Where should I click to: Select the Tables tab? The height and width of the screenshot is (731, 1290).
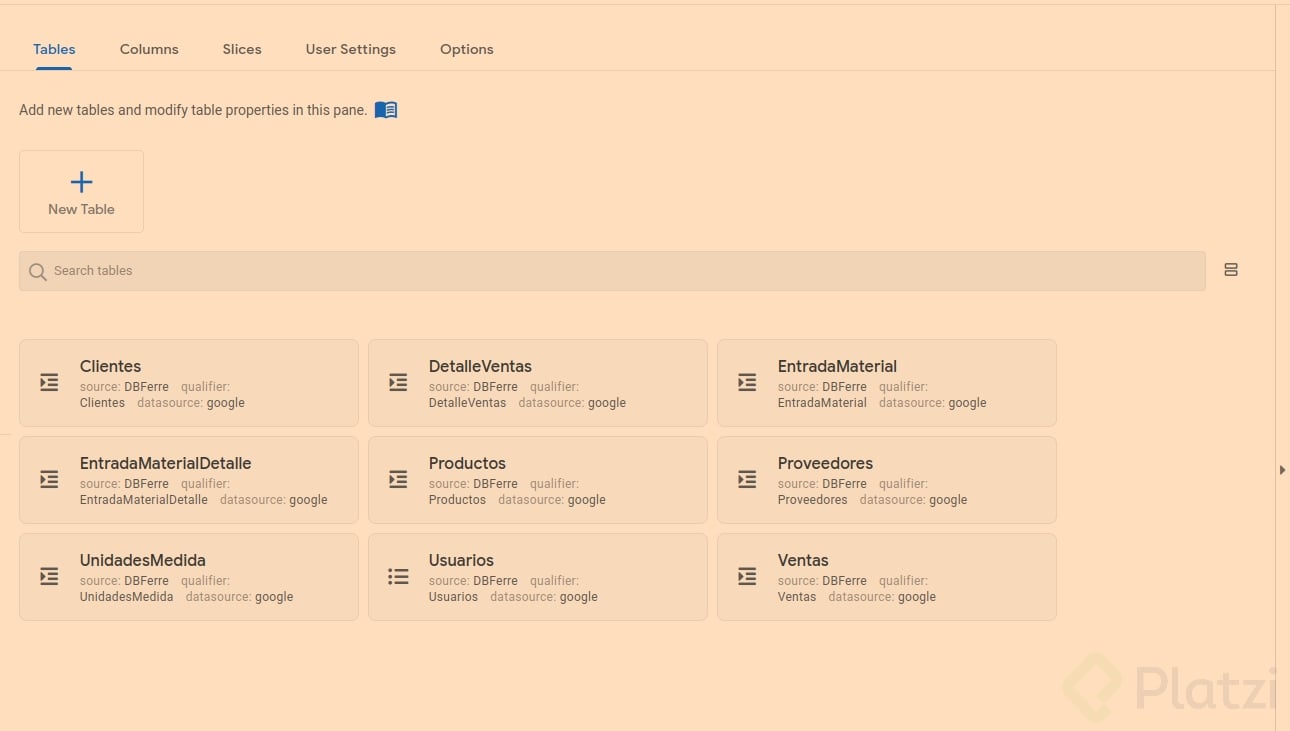click(x=54, y=49)
